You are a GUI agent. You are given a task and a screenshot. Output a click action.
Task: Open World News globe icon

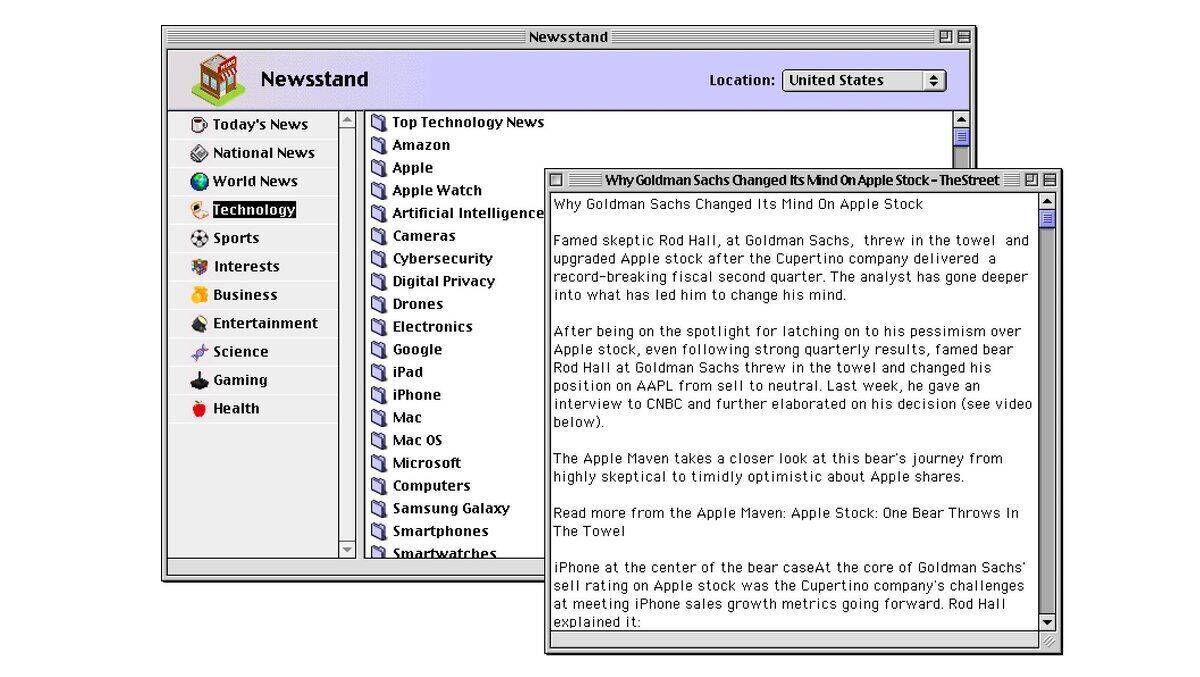pos(199,182)
